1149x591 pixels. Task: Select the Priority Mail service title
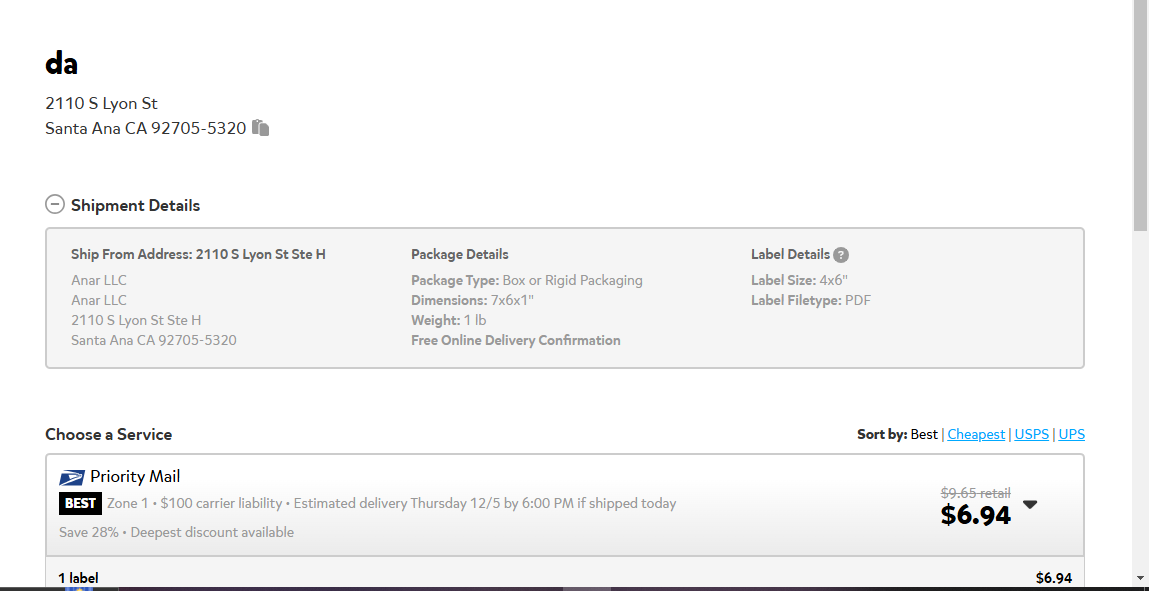[135, 477]
